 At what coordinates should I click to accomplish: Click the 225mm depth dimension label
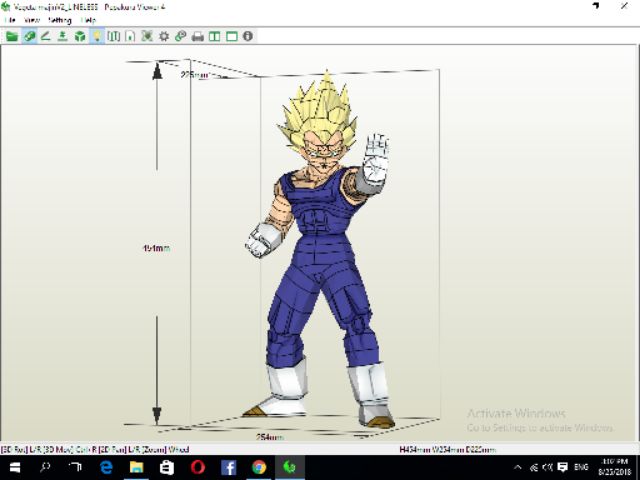tap(195, 75)
